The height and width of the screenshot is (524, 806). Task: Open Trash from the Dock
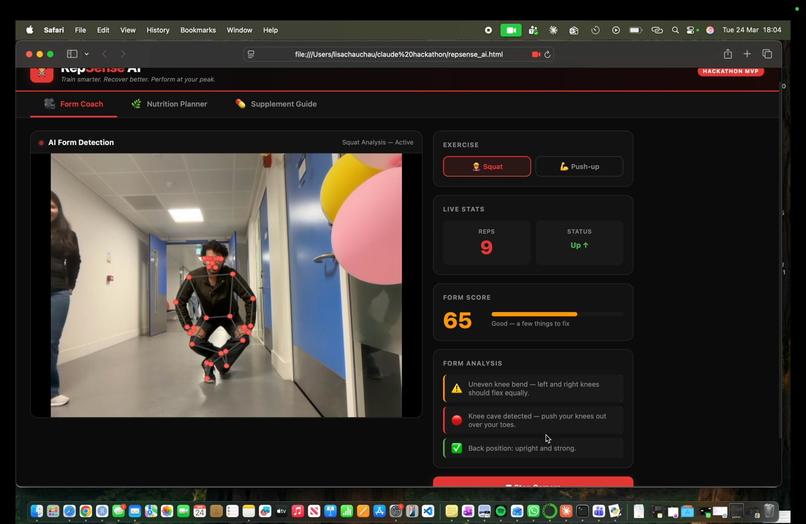[769, 511]
